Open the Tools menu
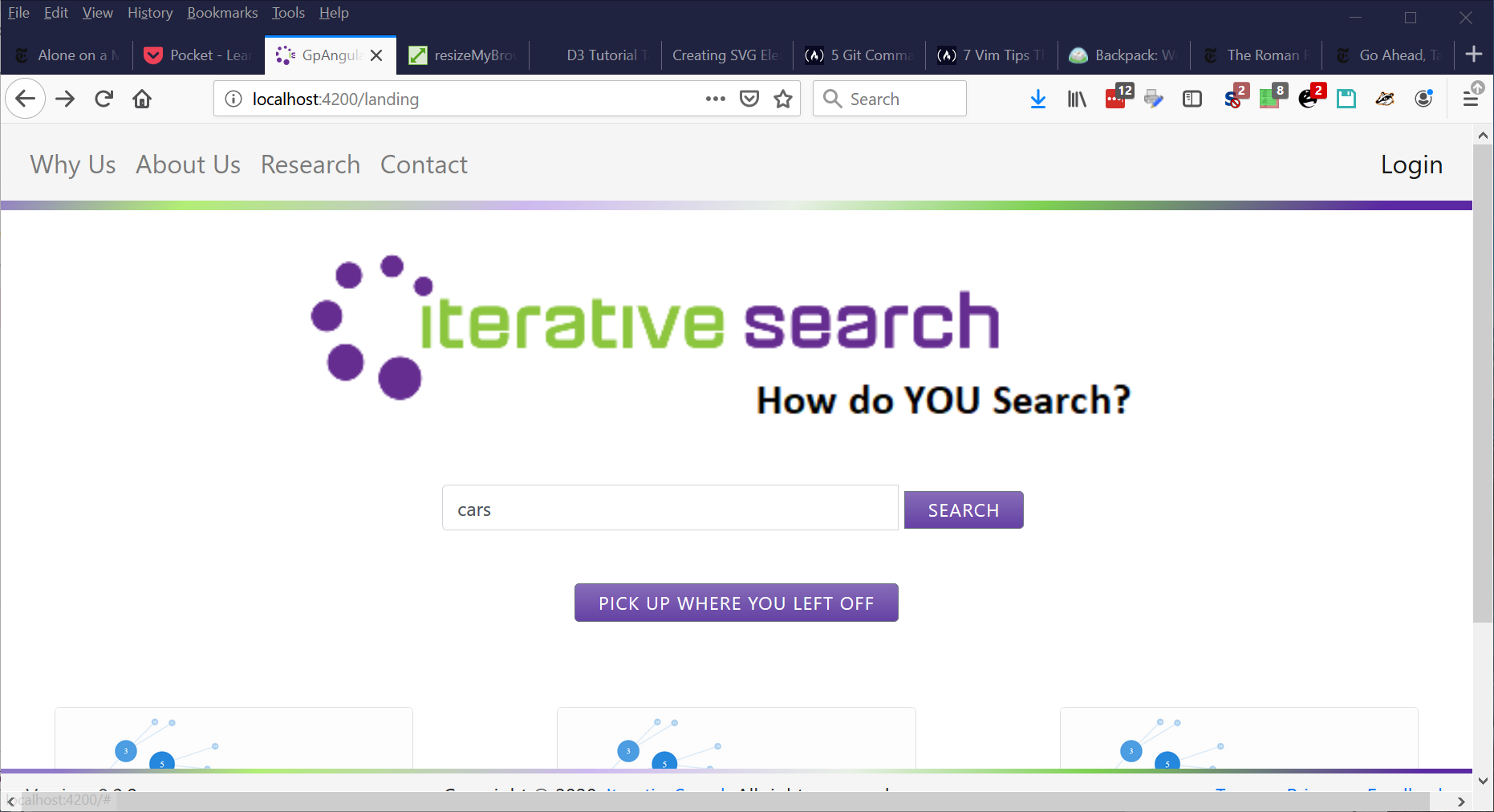Image resolution: width=1494 pixels, height=812 pixels. [288, 13]
